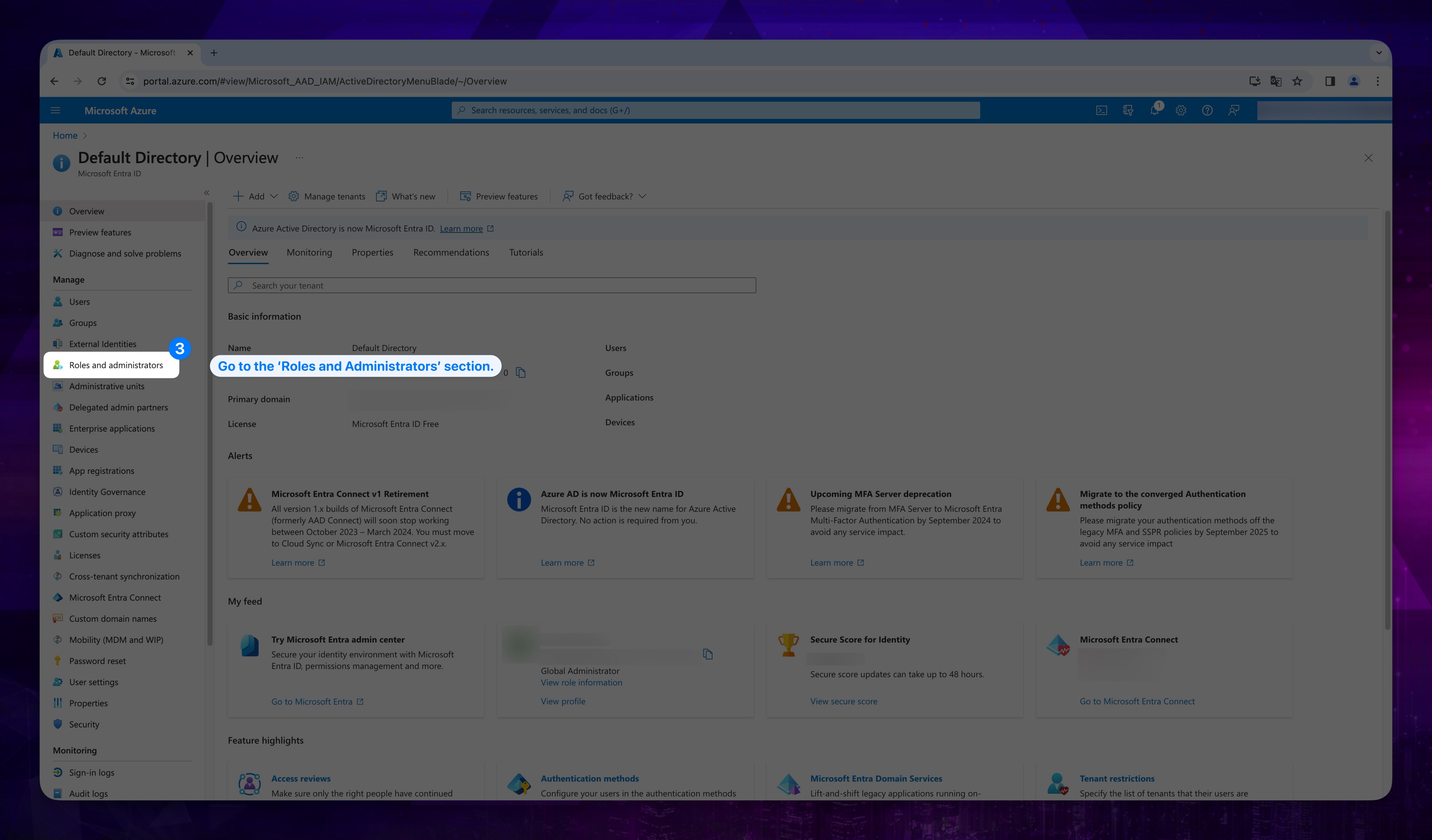1432x840 pixels.
Task: Click Go to Microsoft Entra Connect link
Action: pos(1137,701)
